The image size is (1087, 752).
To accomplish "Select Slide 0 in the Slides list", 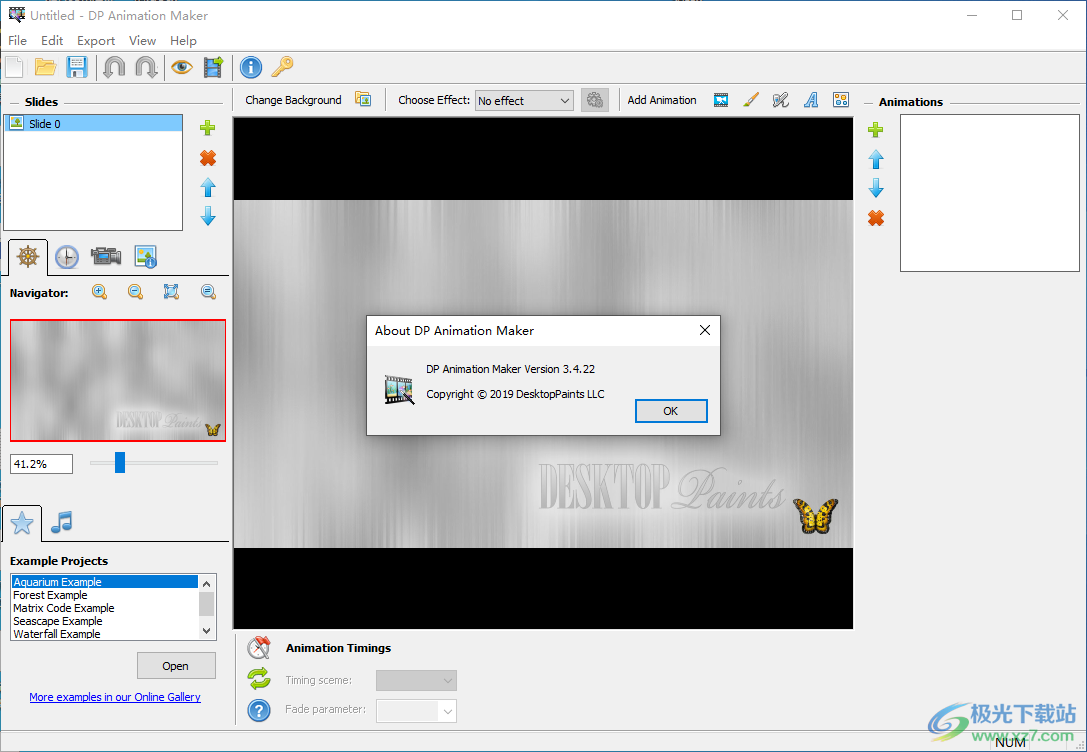I will pyautogui.click(x=93, y=123).
